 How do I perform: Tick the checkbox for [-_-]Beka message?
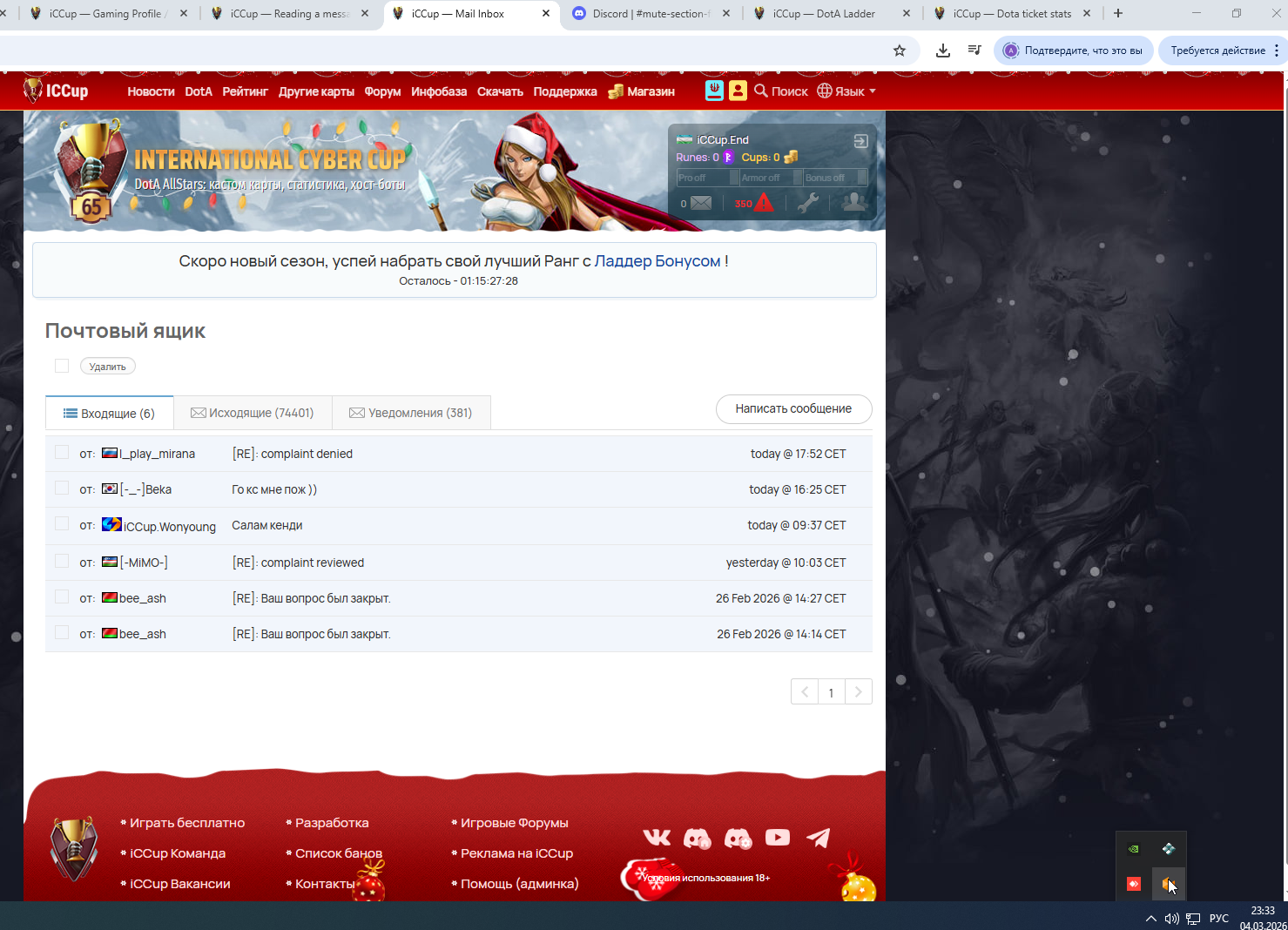pyautogui.click(x=62, y=488)
